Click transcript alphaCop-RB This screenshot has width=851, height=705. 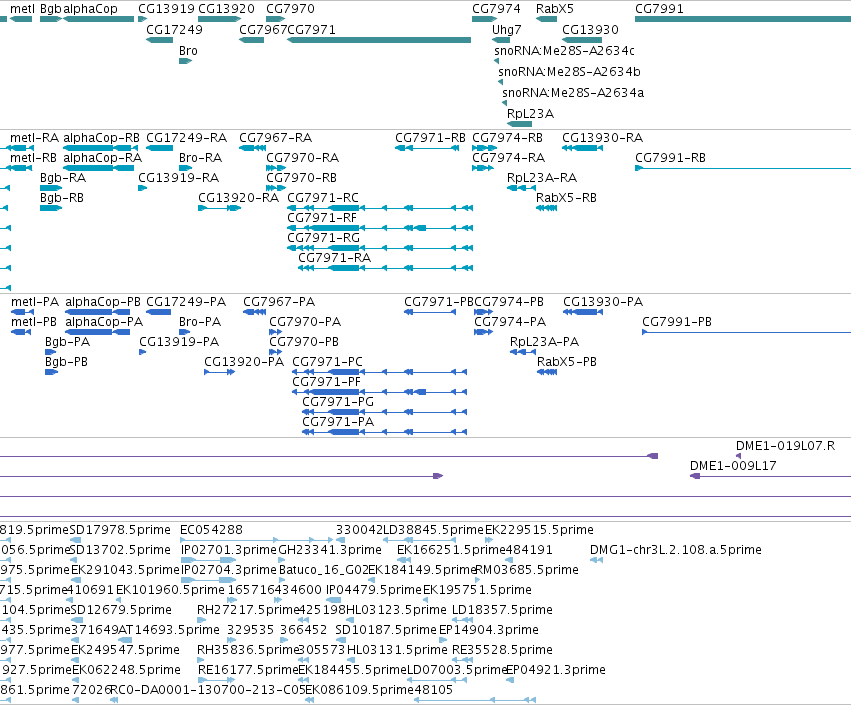click(x=101, y=138)
